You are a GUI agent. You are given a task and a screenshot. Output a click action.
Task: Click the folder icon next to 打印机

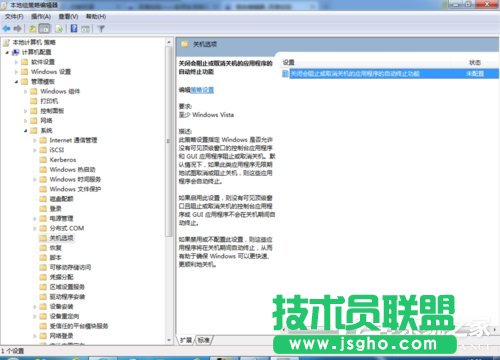pyautogui.click(x=34, y=101)
